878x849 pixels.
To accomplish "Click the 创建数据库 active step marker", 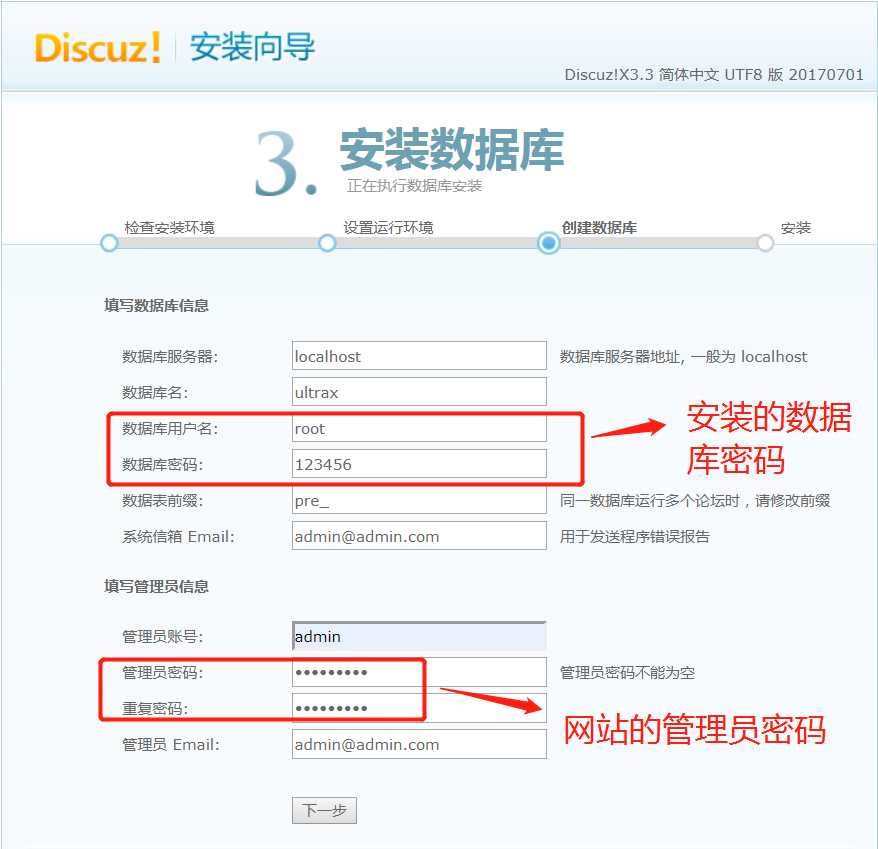I will [549, 243].
